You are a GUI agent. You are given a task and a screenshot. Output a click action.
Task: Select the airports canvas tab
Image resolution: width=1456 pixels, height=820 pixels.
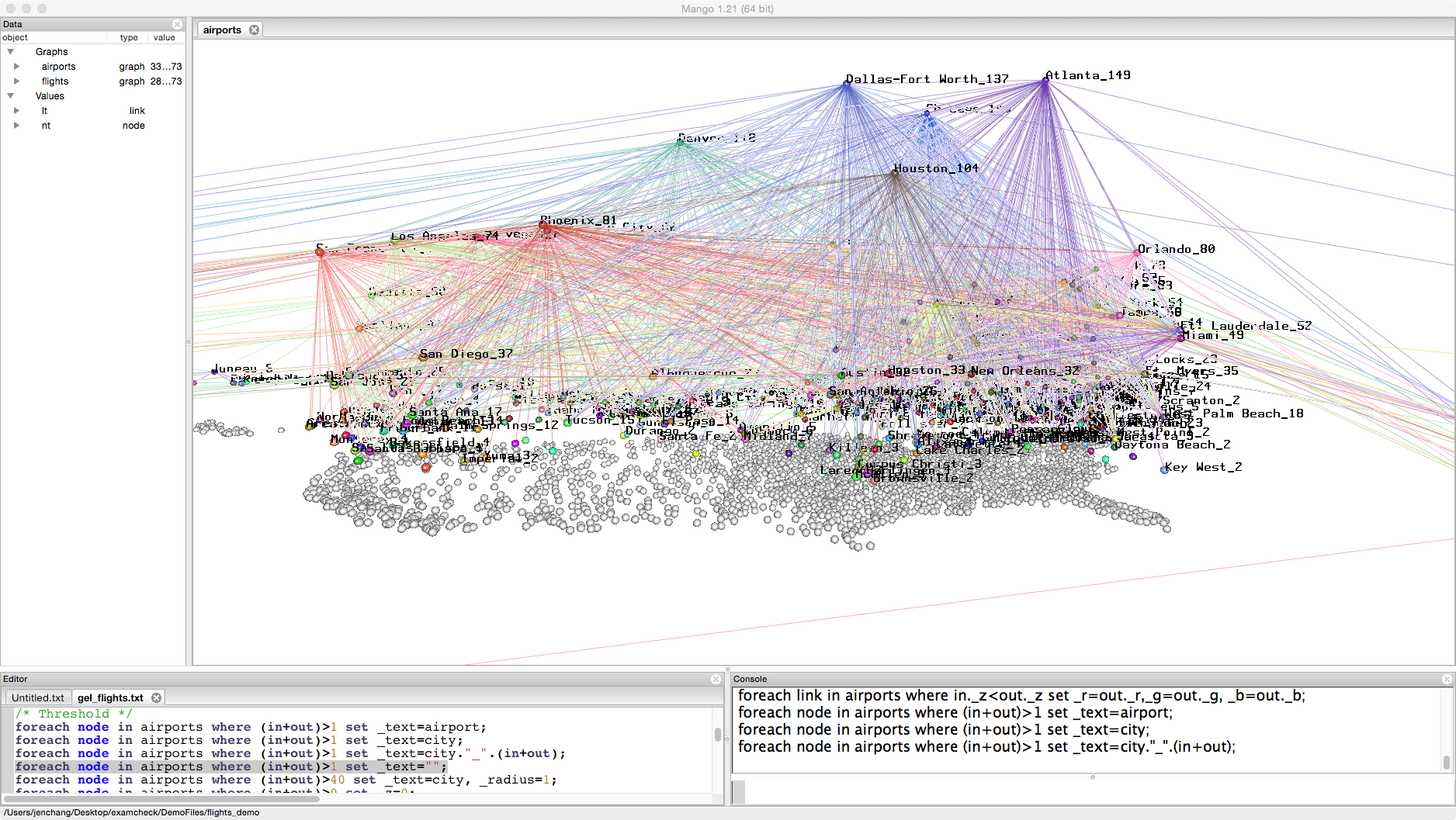click(222, 30)
